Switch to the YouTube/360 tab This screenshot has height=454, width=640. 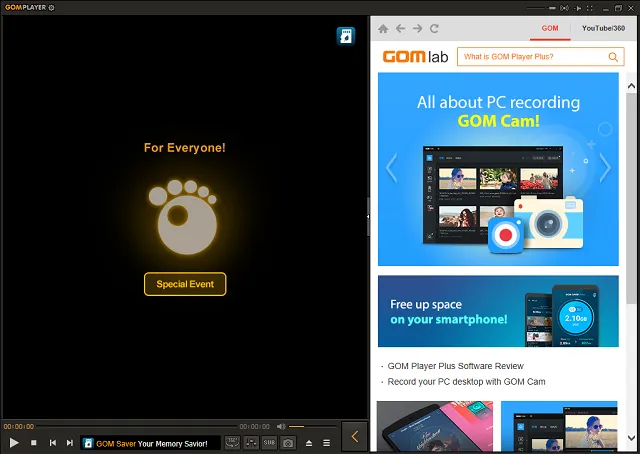(603, 29)
